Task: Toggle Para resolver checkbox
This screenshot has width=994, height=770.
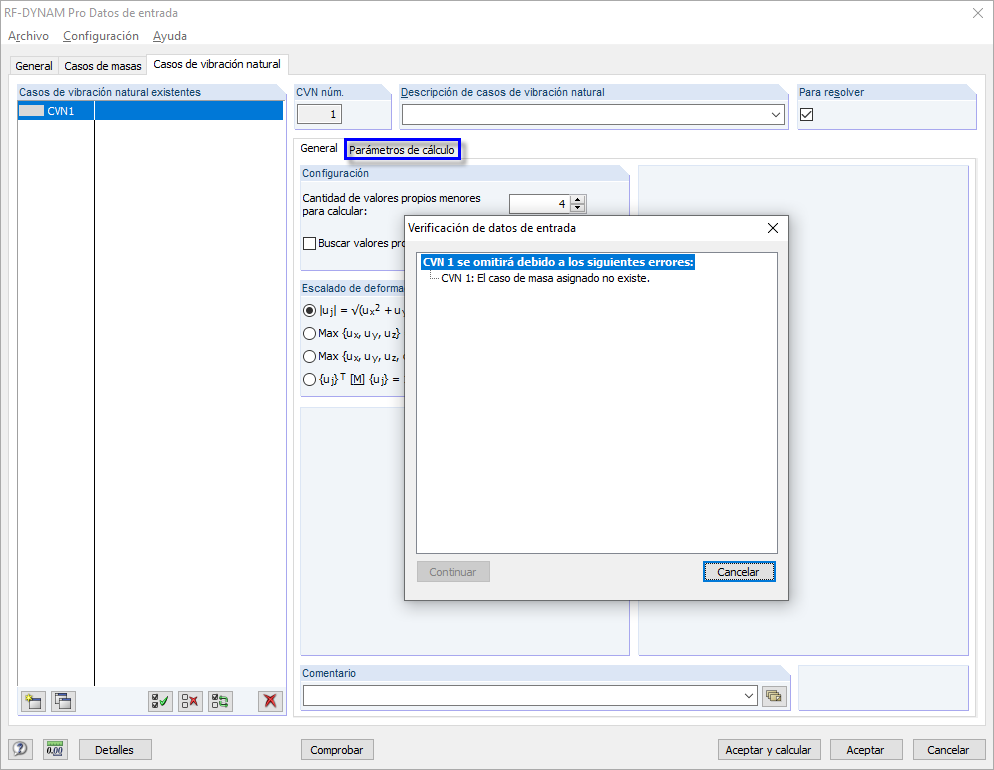Action: [x=806, y=115]
